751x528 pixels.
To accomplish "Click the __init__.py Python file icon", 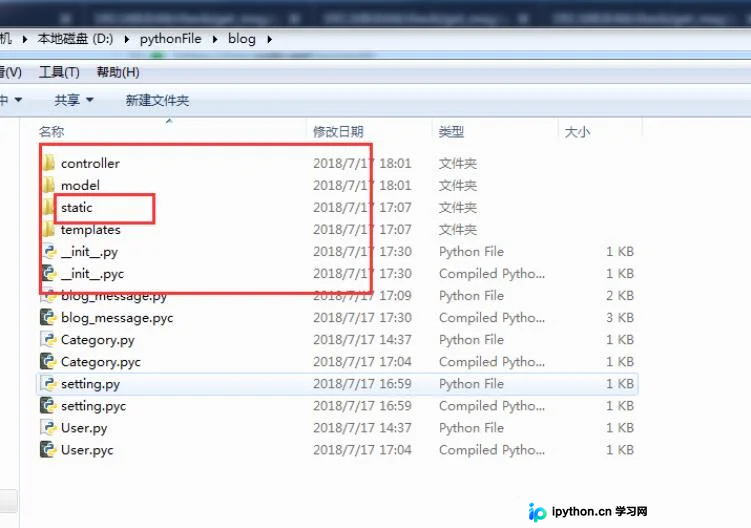I will point(49,252).
